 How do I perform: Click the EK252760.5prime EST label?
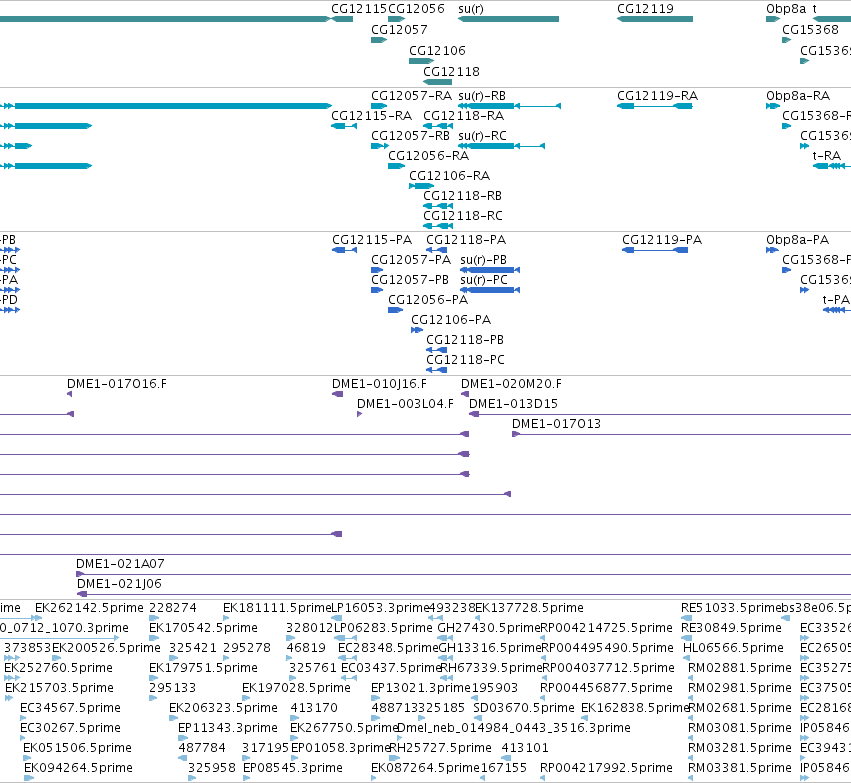point(59,669)
